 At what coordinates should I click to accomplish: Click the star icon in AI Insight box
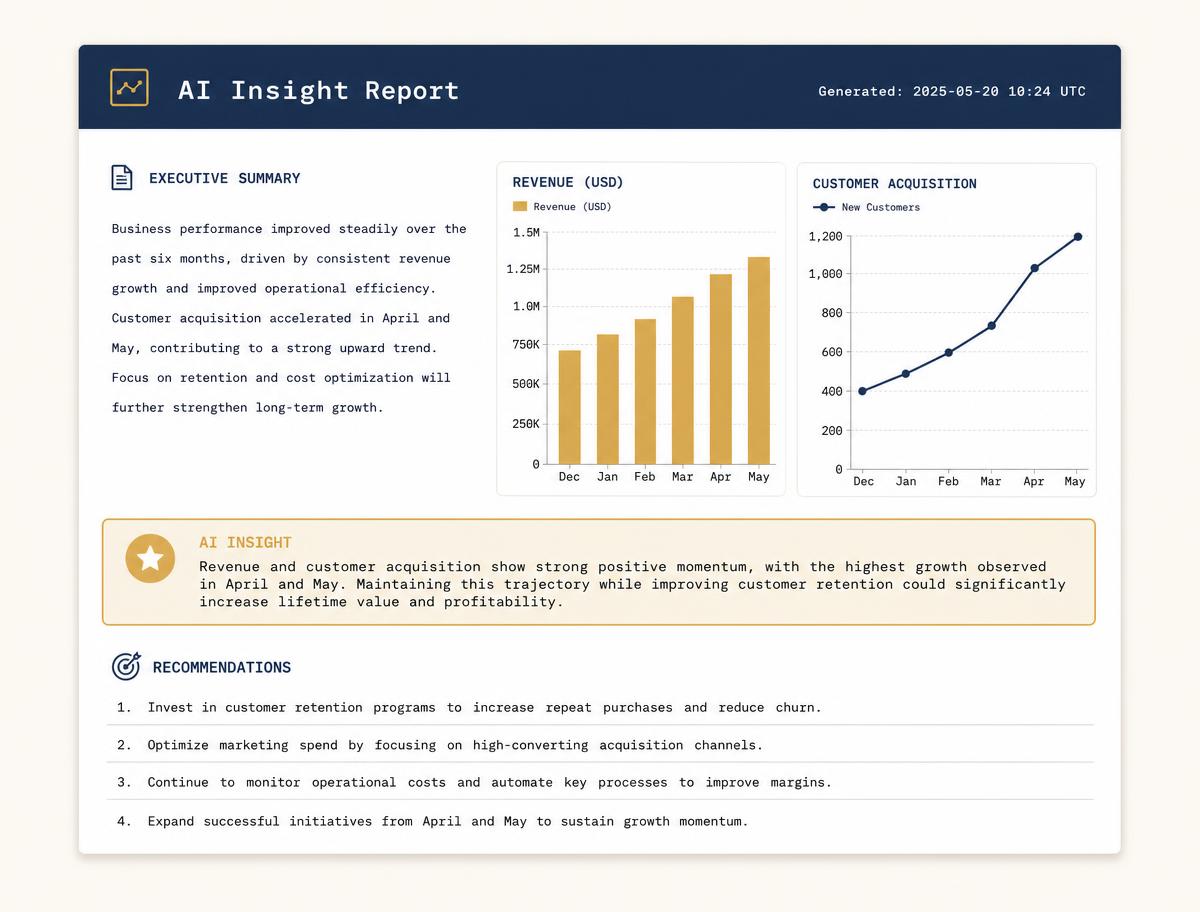150,558
